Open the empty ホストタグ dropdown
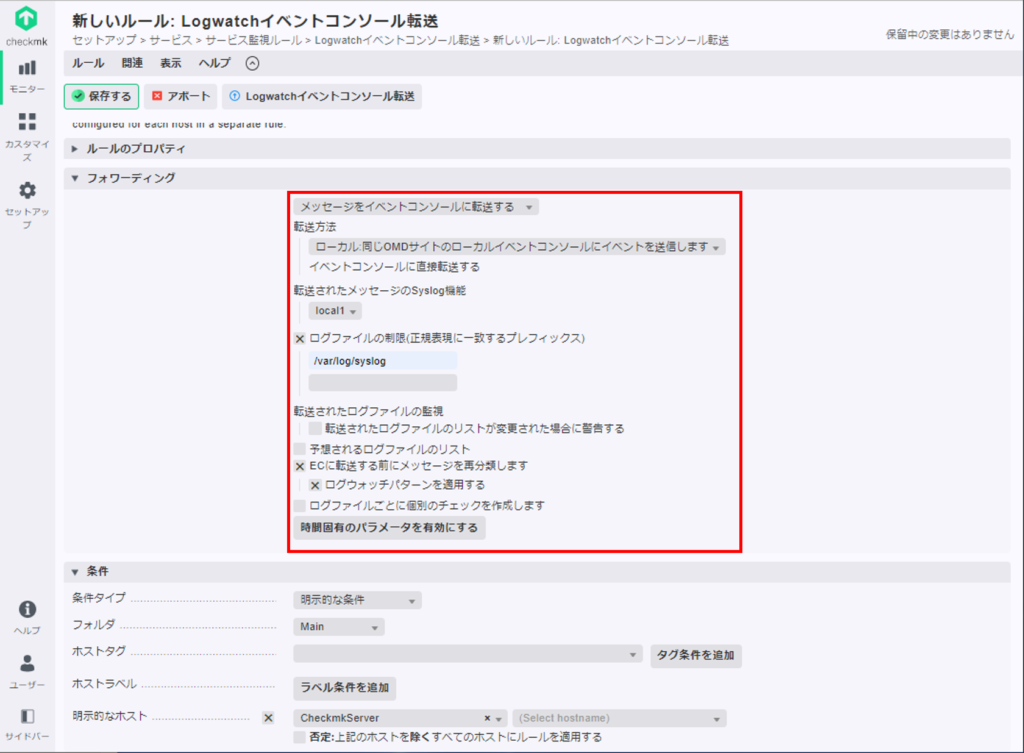This screenshot has height=753, width=1024. coord(468,654)
